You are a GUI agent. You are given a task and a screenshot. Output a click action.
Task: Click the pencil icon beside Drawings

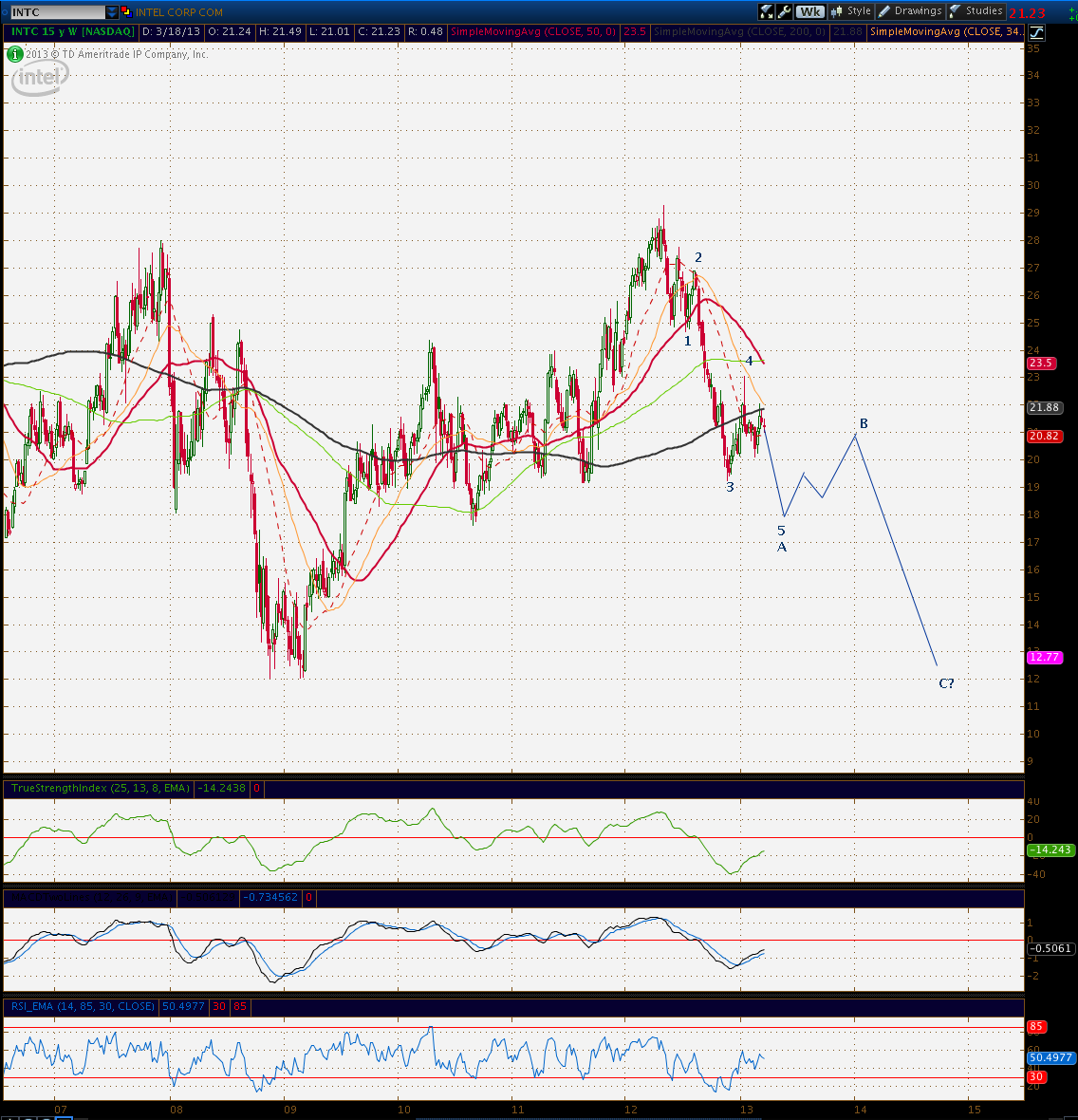(883, 11)
